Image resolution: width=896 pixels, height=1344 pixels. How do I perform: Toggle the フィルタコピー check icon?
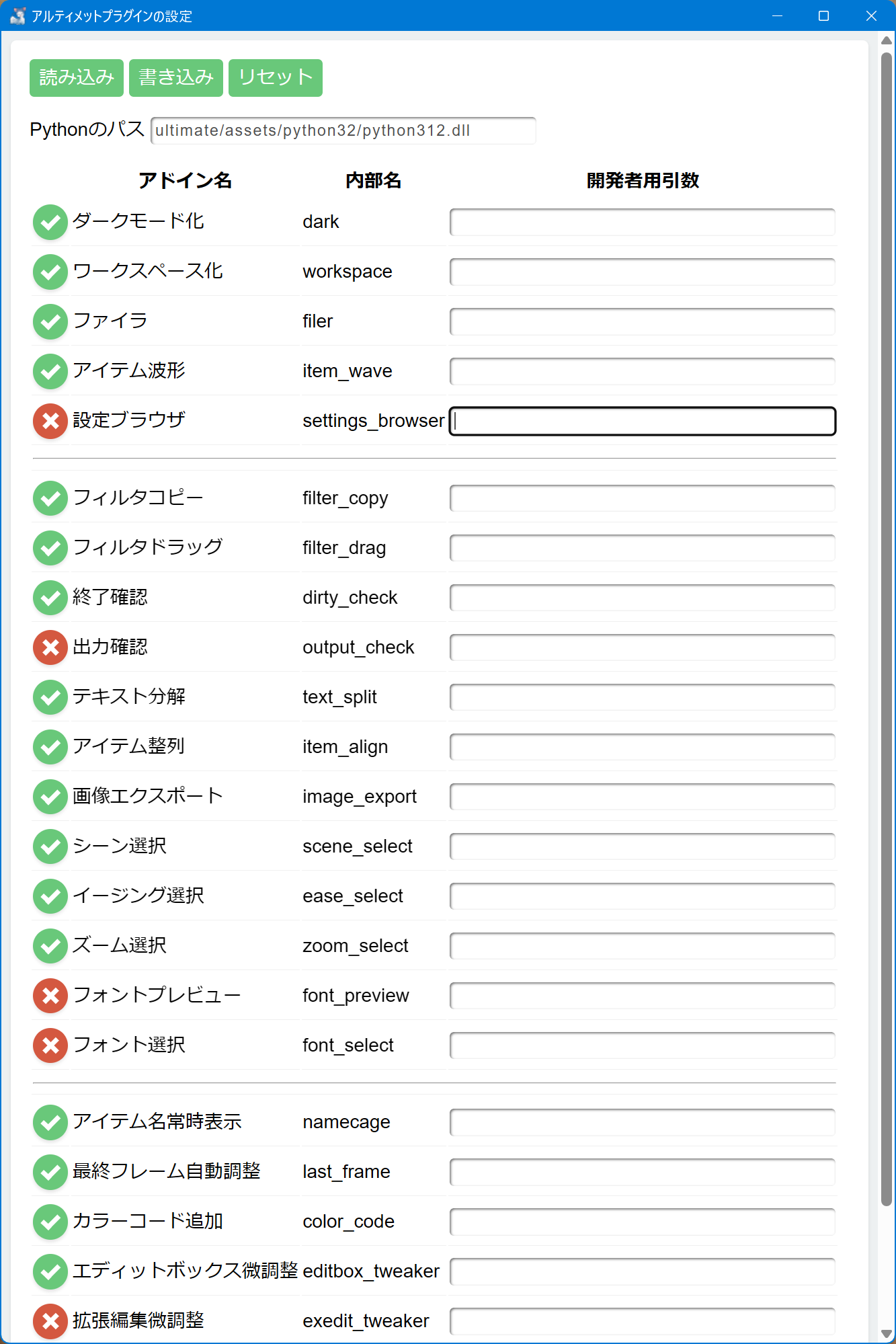50,498
